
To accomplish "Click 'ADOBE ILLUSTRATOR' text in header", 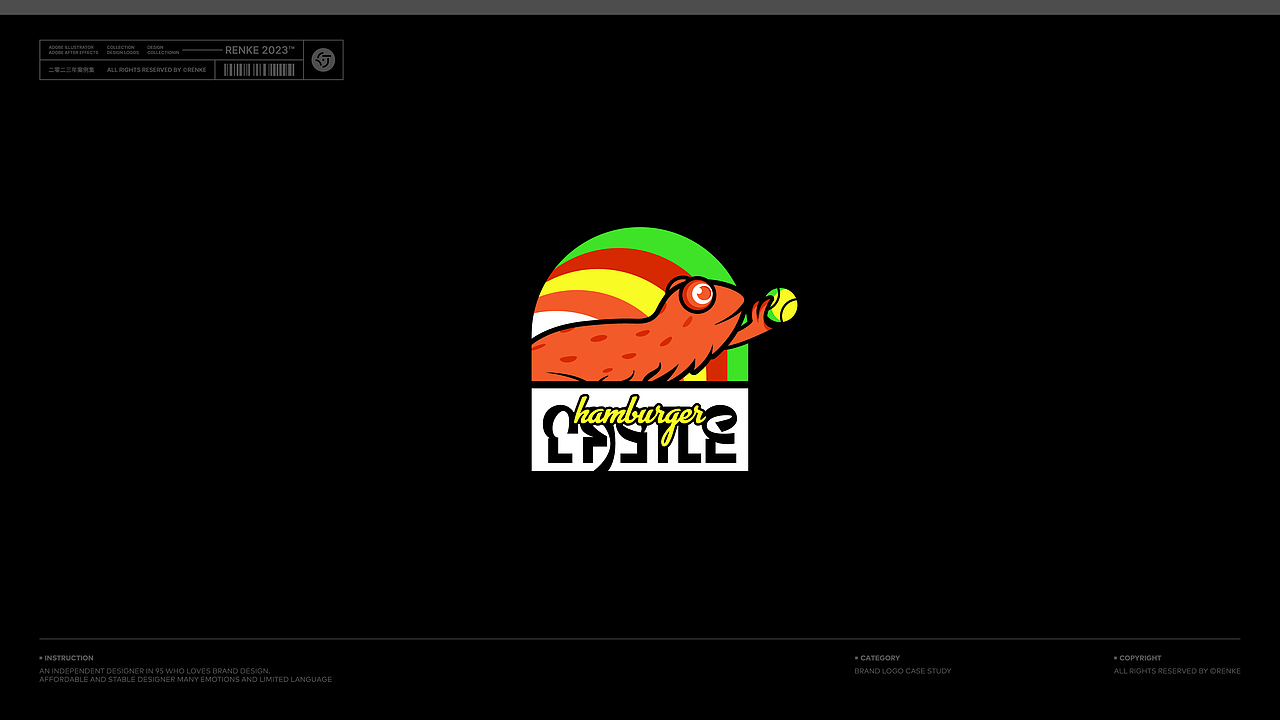I will tap(71, 47).
